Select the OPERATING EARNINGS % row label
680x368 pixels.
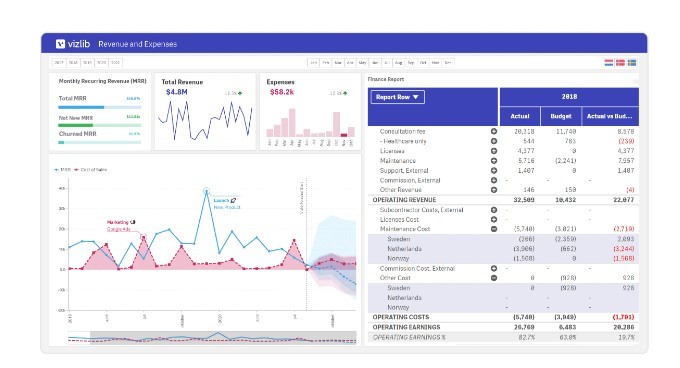point(409,337)
